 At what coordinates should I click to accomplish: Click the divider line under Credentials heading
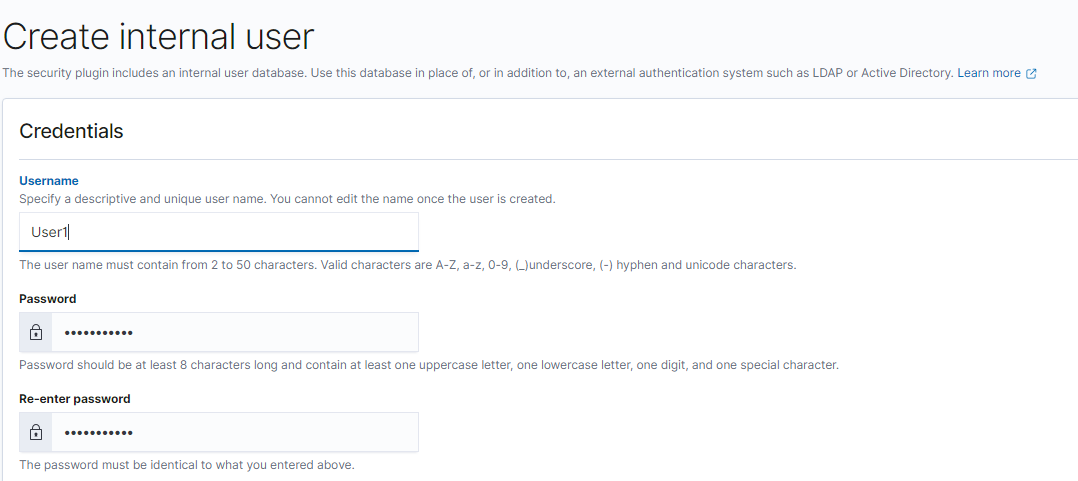pos(549,159)
